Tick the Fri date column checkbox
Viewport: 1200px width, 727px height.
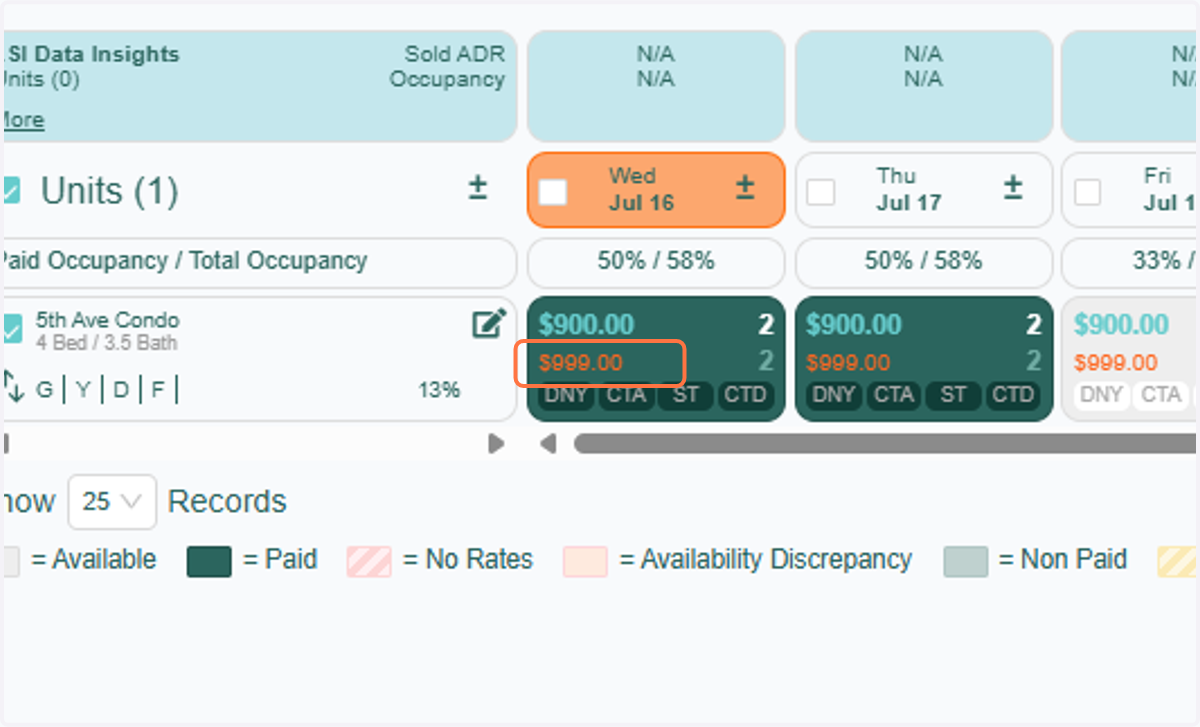click(1088, 191)
